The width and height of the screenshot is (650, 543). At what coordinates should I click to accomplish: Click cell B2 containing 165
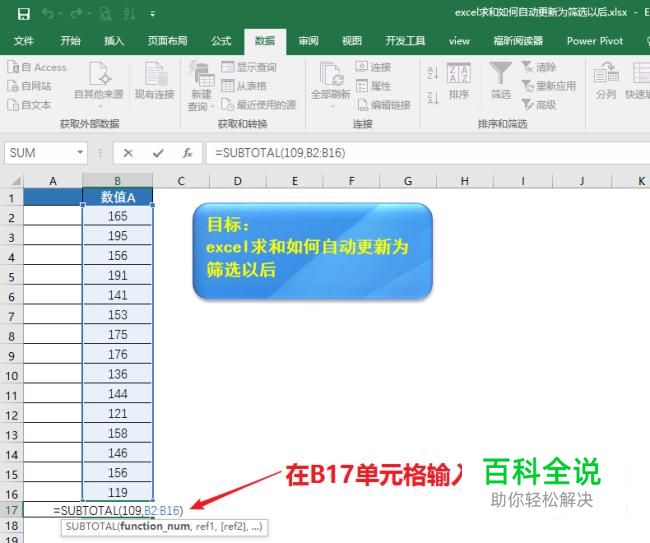tap(118, 216)
